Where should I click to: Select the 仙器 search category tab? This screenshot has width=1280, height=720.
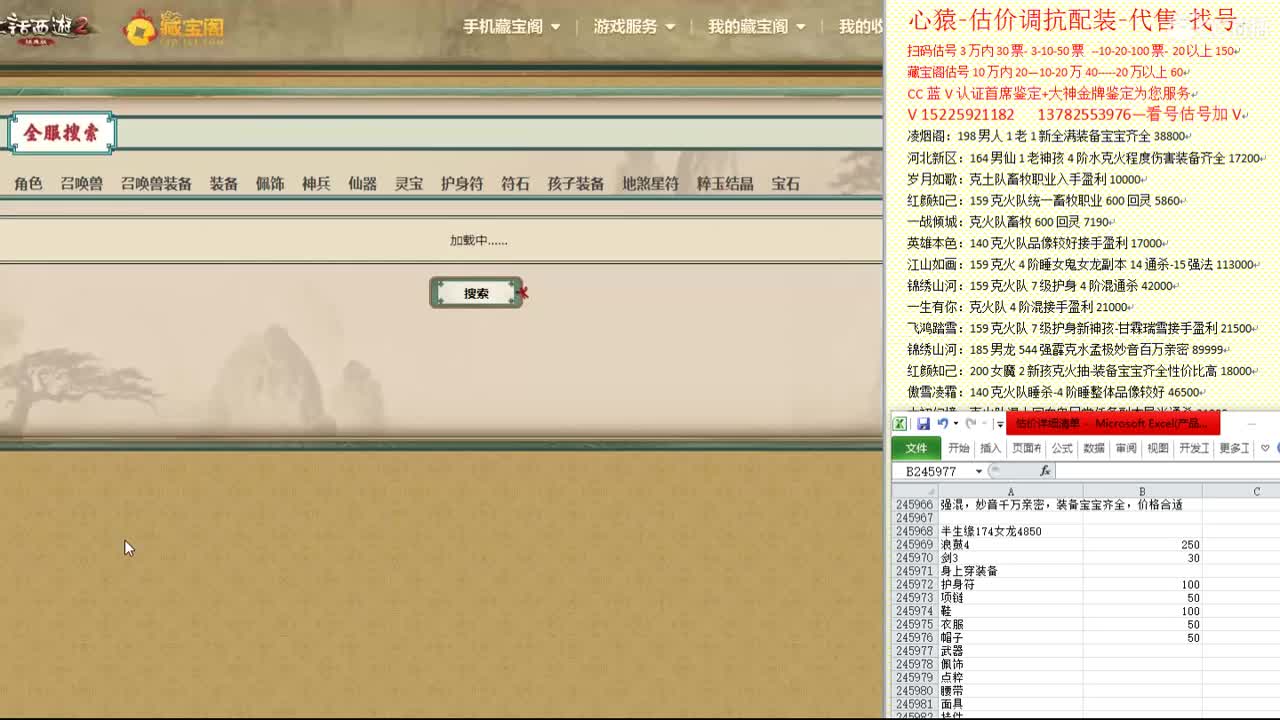pos(362,184)
